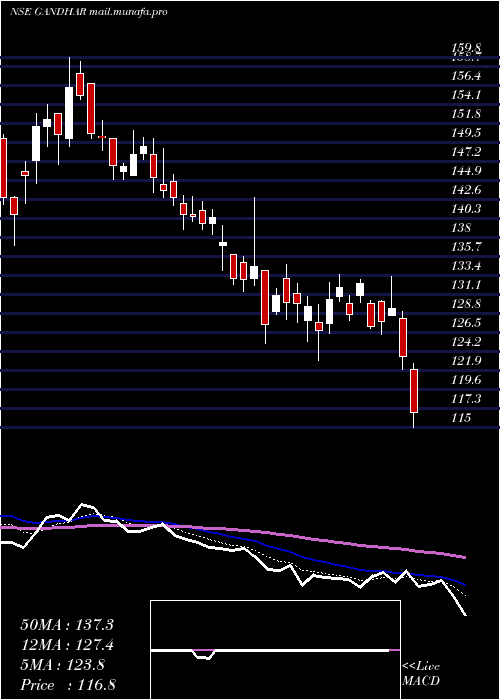Screen dimensions: 500x700
Task: Click the 117.3 price axis label
Action: (x=466, y=399)
